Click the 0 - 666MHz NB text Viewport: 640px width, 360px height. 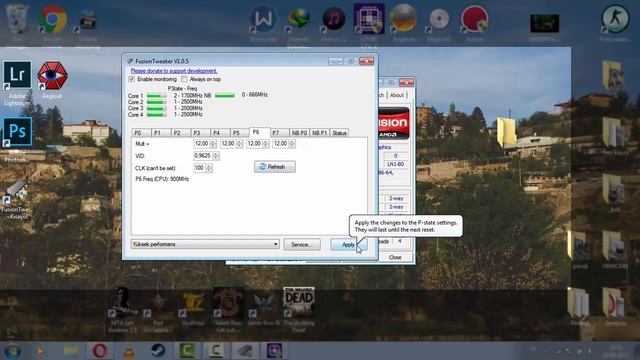255,95
